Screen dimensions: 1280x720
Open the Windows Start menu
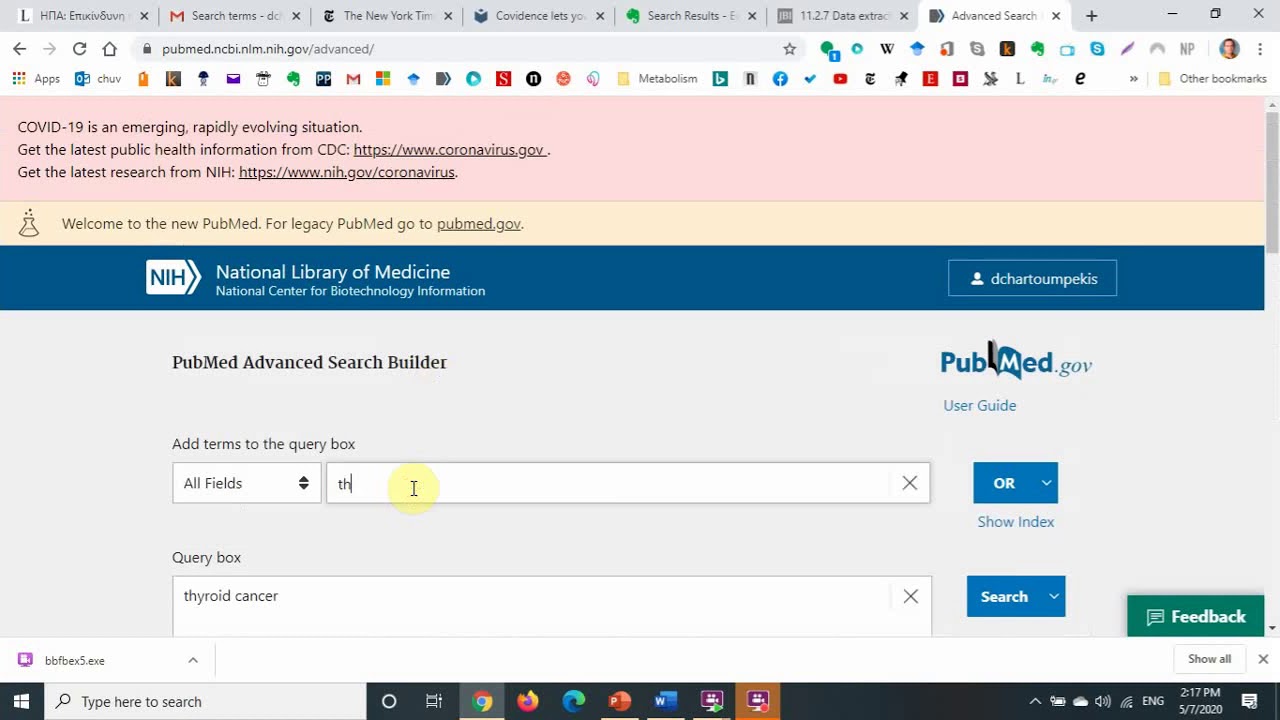point(21,701)
